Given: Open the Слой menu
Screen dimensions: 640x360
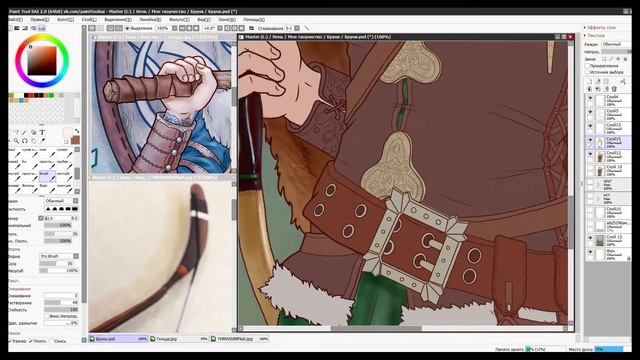Looking at the screenshot, I should [x=89, y=20].
